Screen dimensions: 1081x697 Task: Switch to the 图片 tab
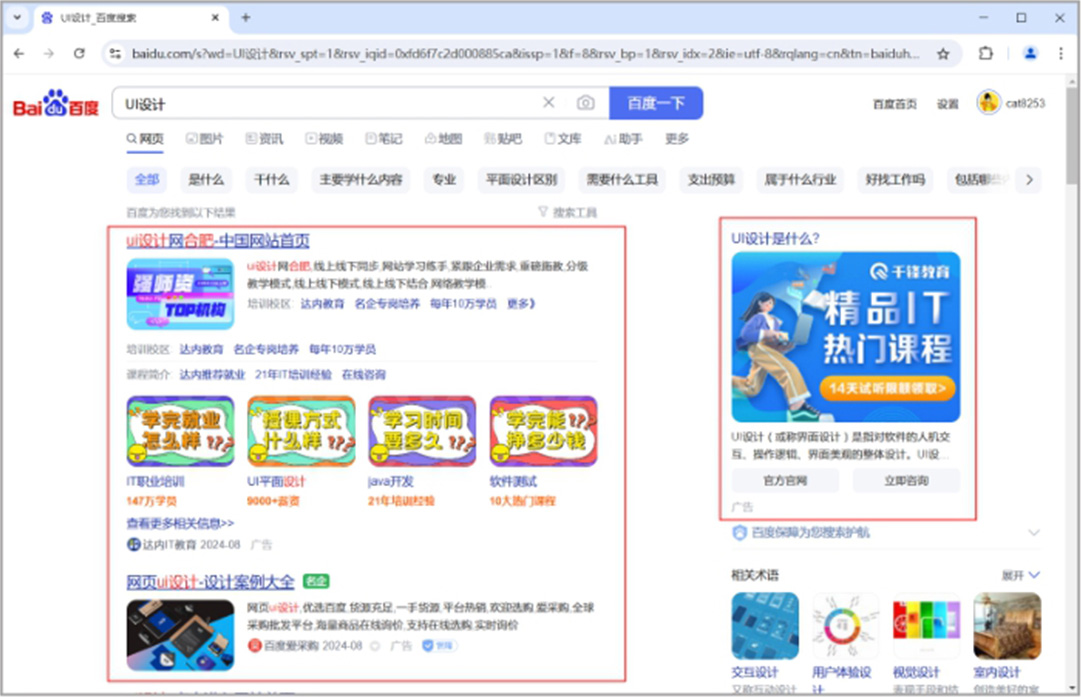(205, 139)
